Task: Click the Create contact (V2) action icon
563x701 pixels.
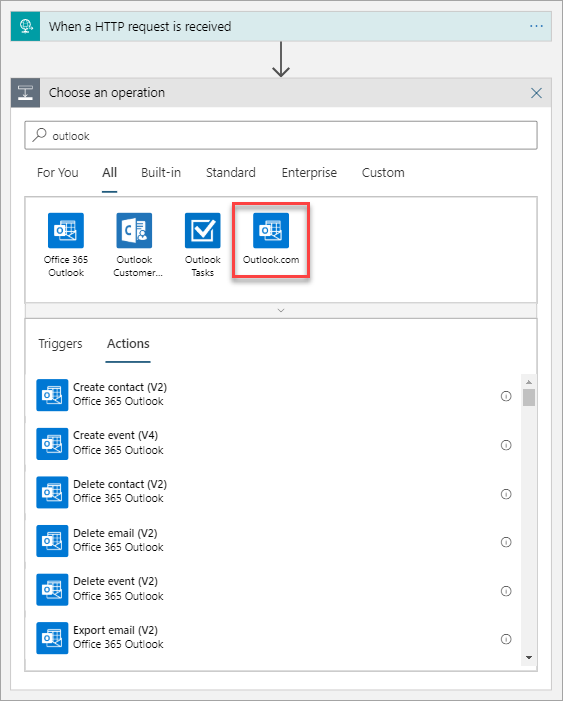Action: click(x=52, y=395)
